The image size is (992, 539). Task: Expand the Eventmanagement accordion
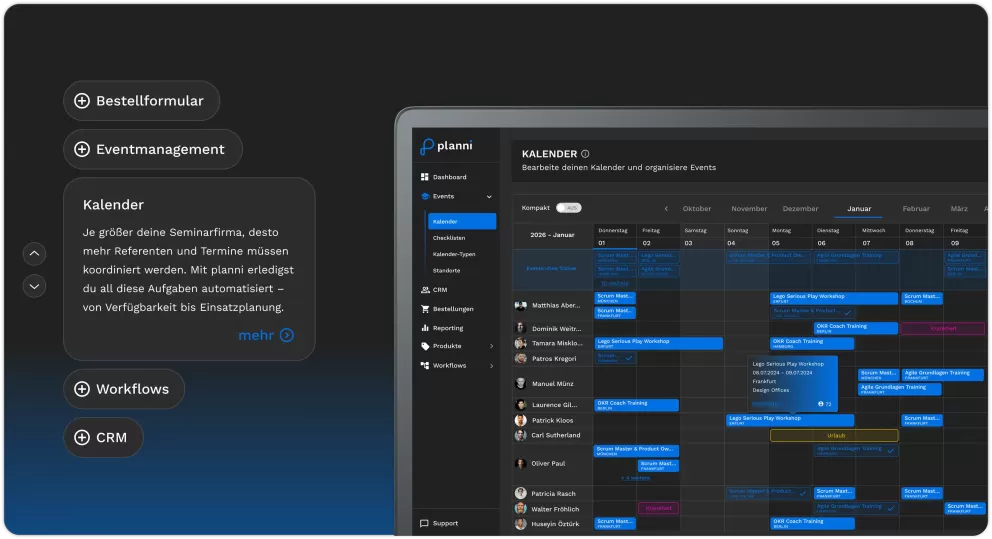[152, 149]
